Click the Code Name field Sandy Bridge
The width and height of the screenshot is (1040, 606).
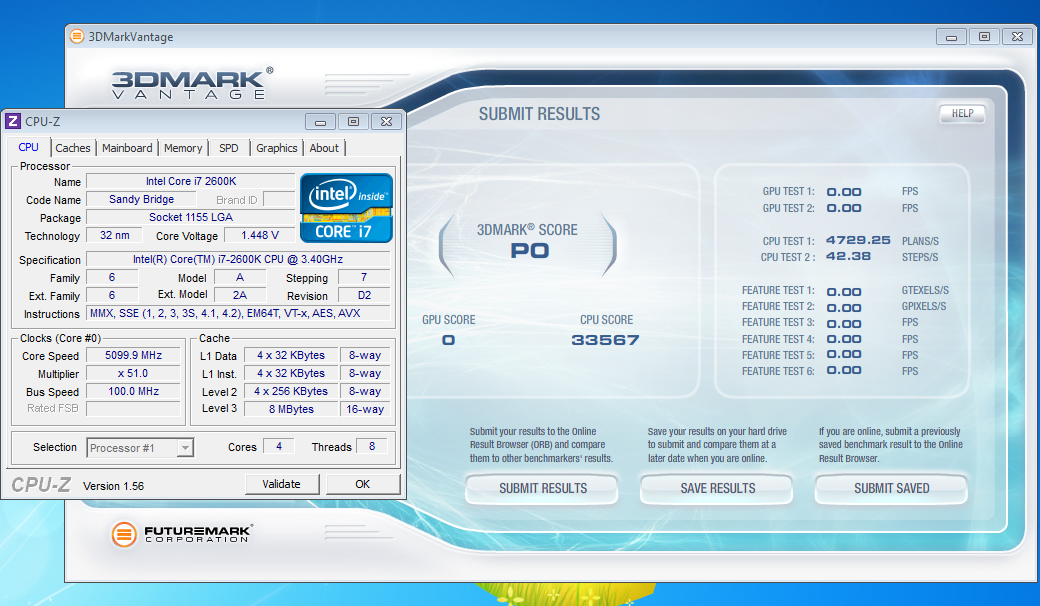tap(141, 199)
